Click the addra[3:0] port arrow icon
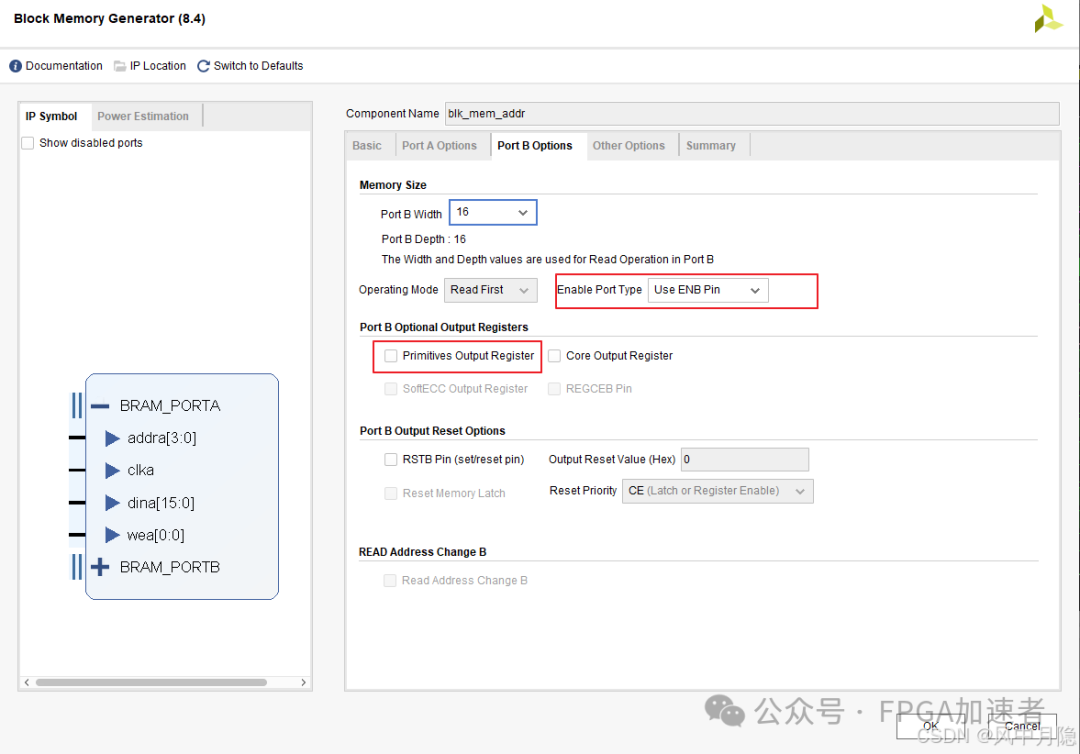The width and height of the screenshot is (1080, 754). 112,438
